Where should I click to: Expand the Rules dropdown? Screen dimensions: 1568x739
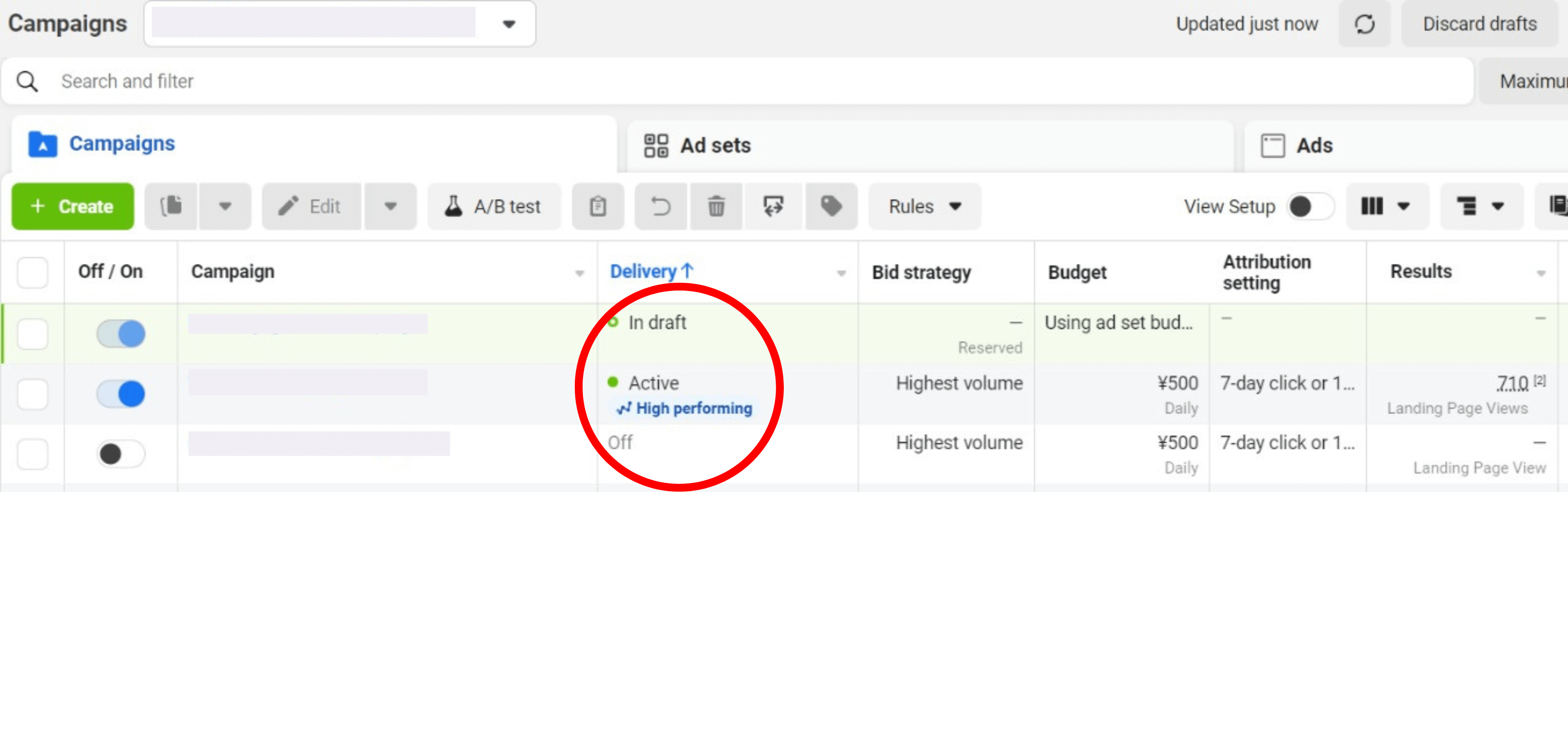point(924,206)
